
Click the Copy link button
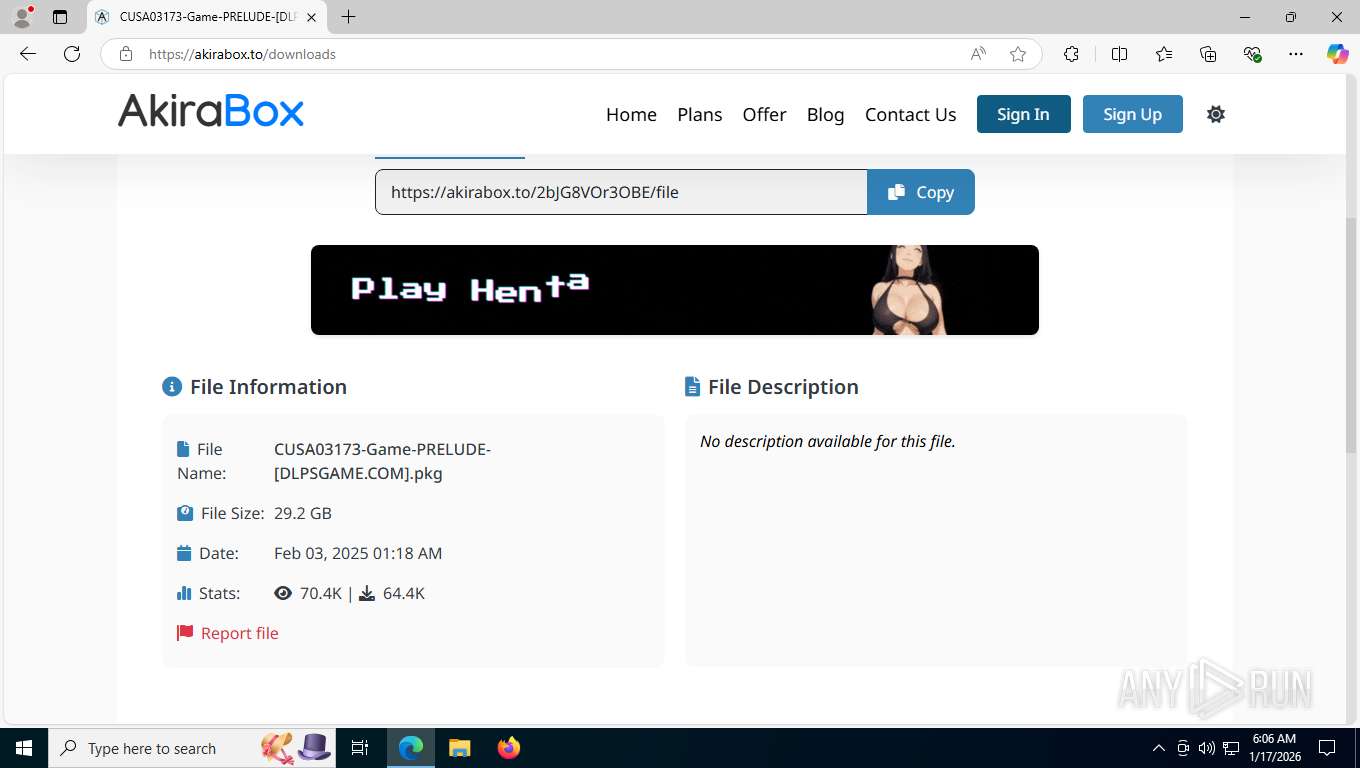click(921, 192)
